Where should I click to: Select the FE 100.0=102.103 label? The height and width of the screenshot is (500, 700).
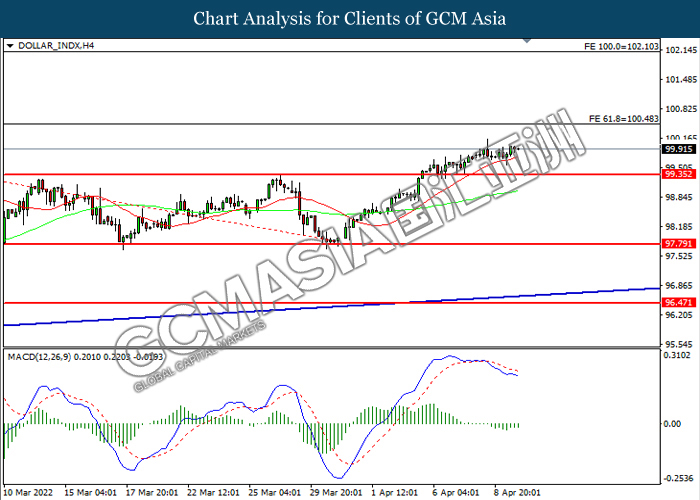pyautogui.click(x=621, y=46)
